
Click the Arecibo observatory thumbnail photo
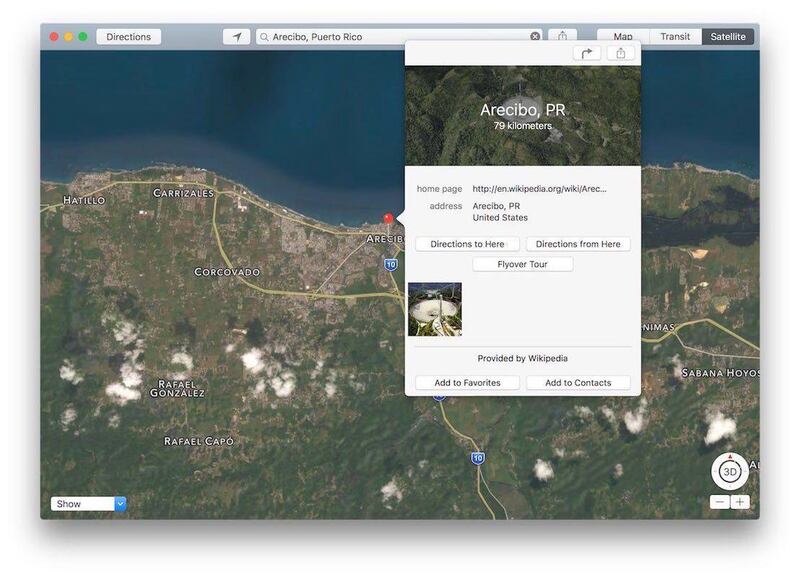click(435, 309)
